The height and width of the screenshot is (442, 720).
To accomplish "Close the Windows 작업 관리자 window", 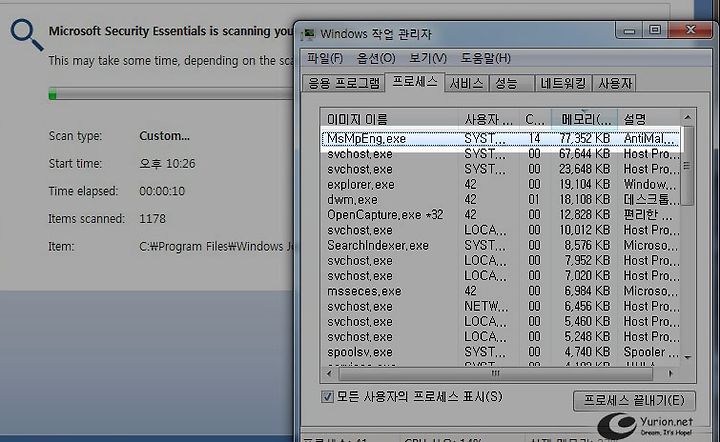I will [x=690, y=31].
